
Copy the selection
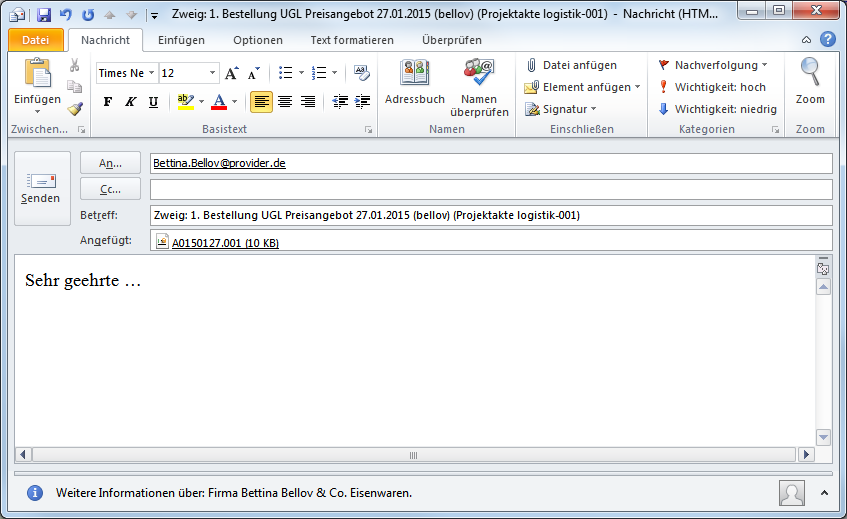click(75, 86)
